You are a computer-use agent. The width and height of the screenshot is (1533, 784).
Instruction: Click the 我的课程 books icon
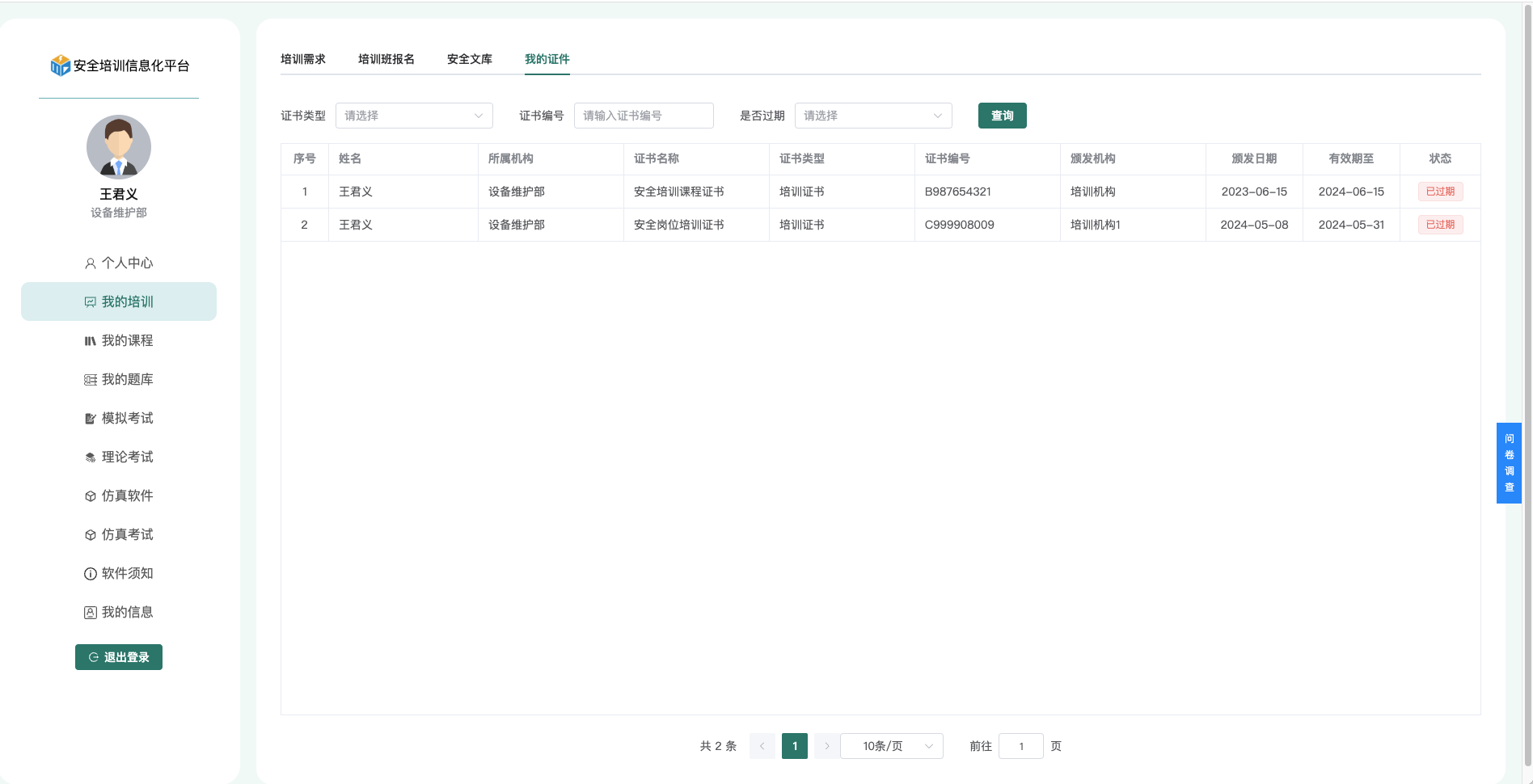point(91,341)
